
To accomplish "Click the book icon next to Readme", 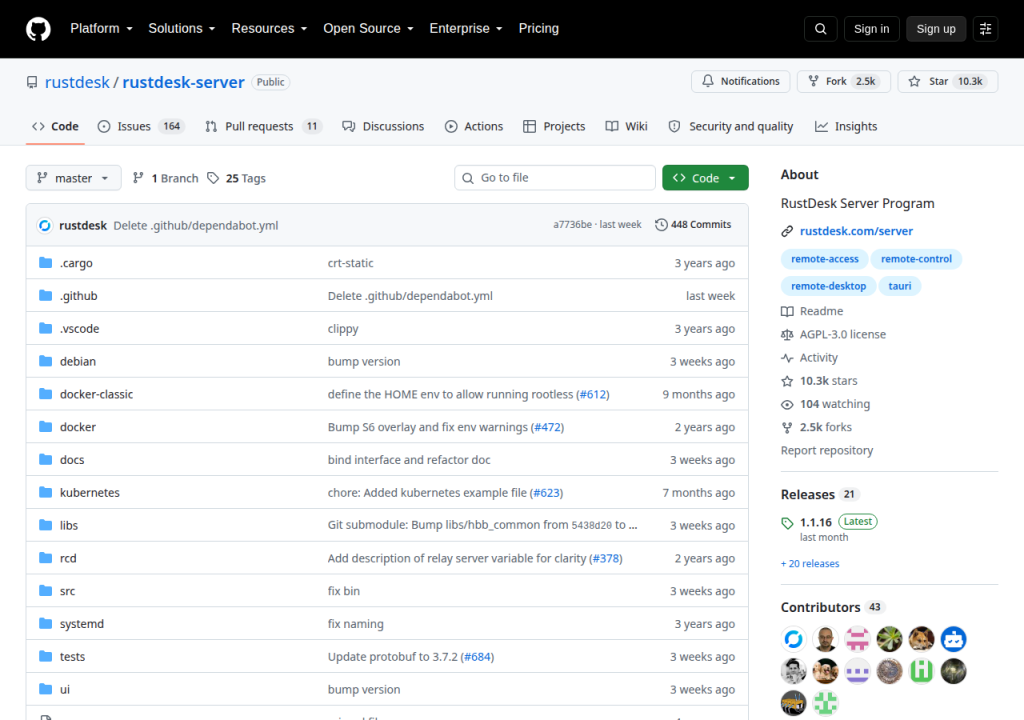I will coord(787,312).
